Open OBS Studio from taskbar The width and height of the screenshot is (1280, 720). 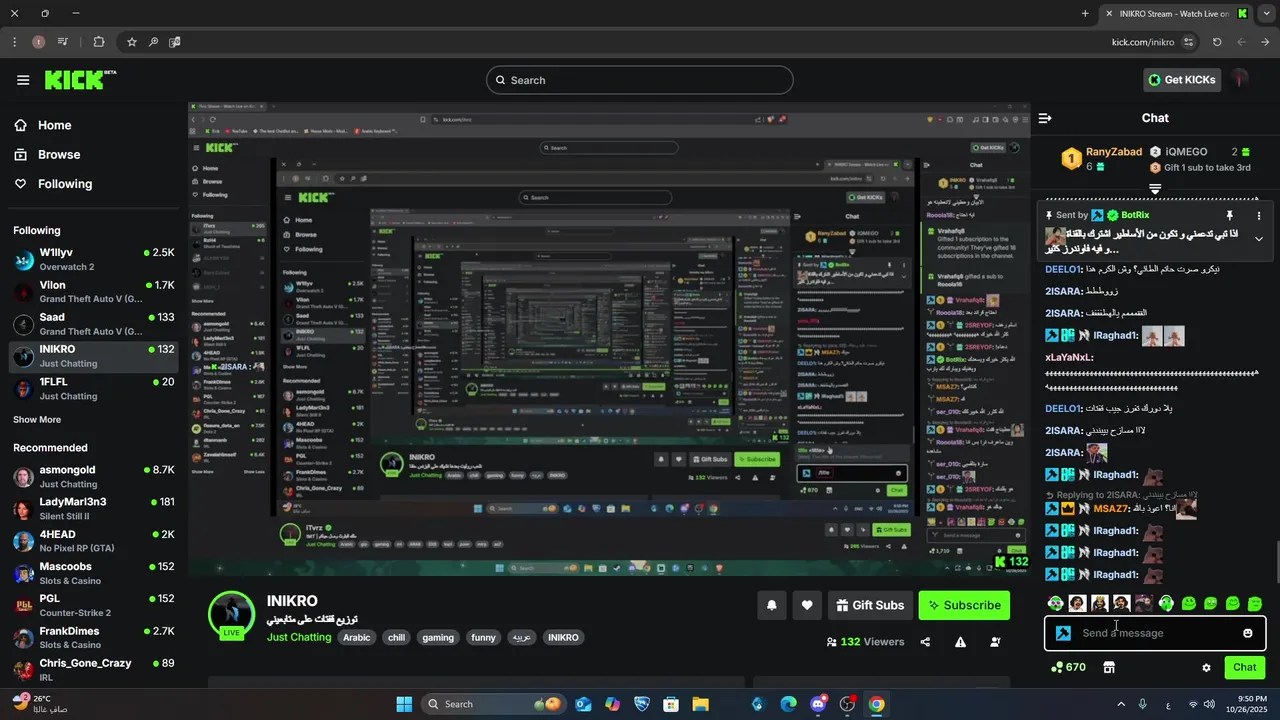[x=847, y=704]
